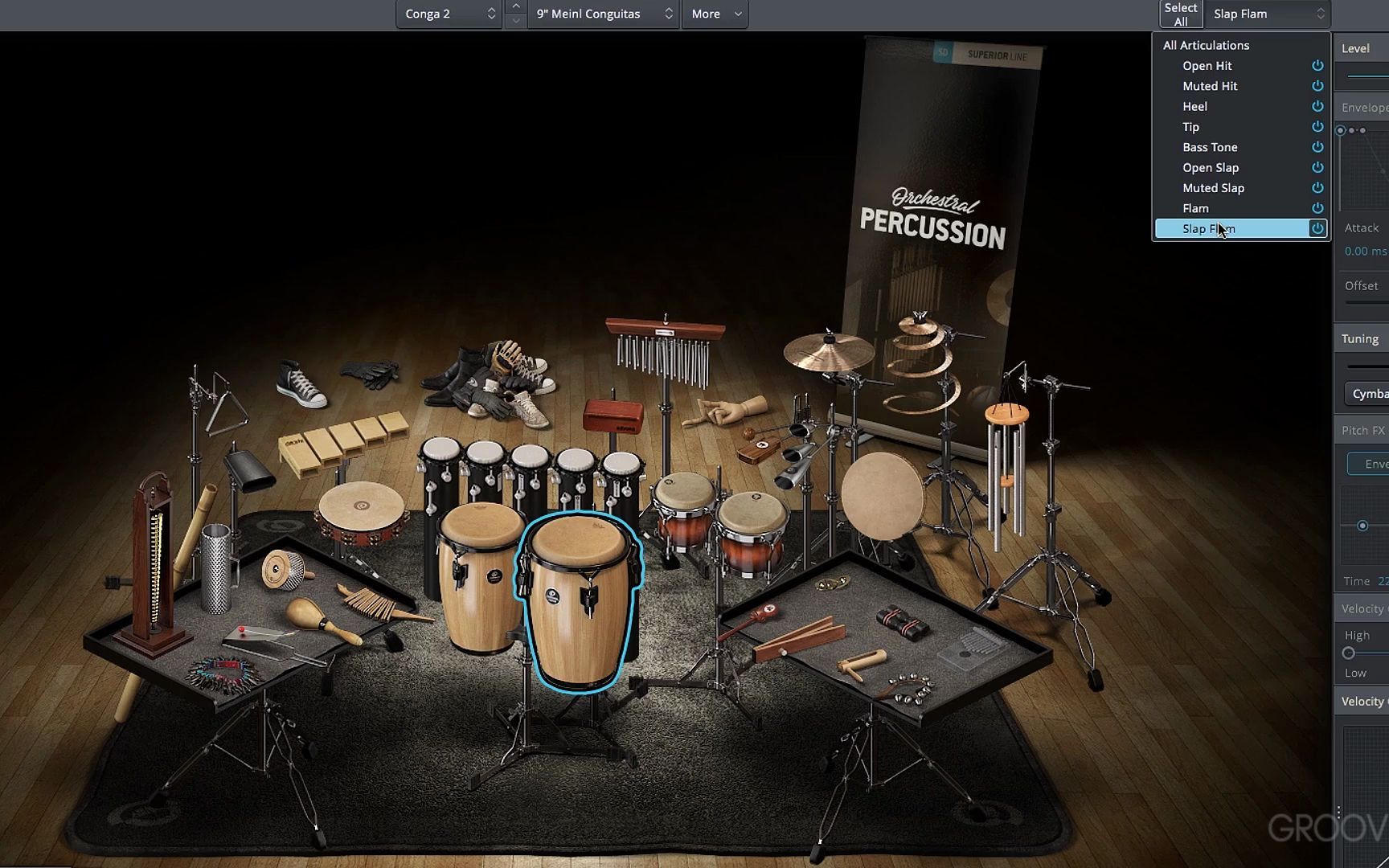
Task: Toggle the Open Hit articulation power button
Action: 1317,66
